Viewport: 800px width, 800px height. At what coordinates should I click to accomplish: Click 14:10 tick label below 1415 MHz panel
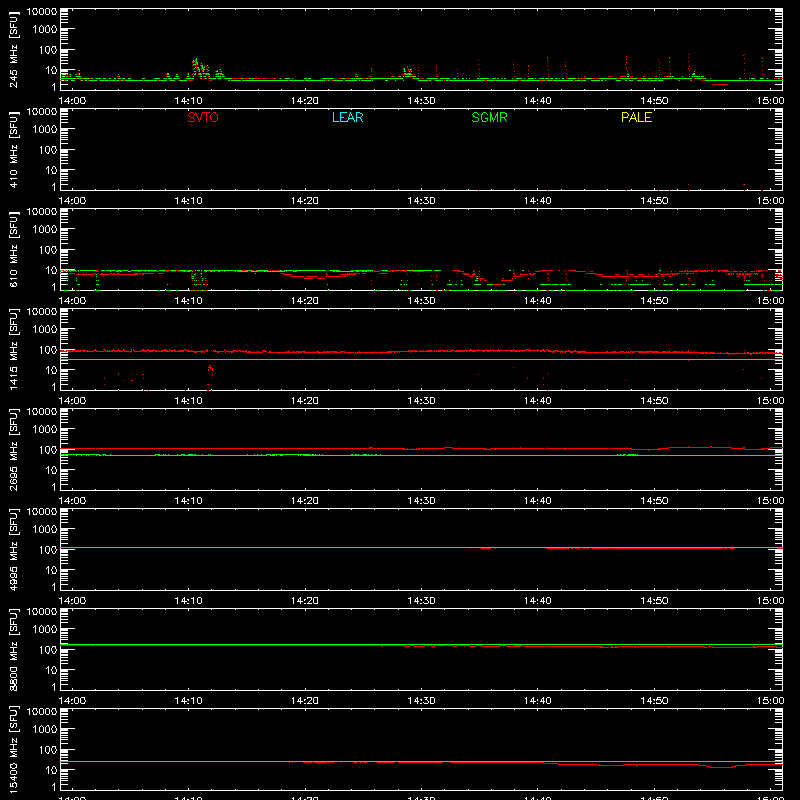(188, 401)
